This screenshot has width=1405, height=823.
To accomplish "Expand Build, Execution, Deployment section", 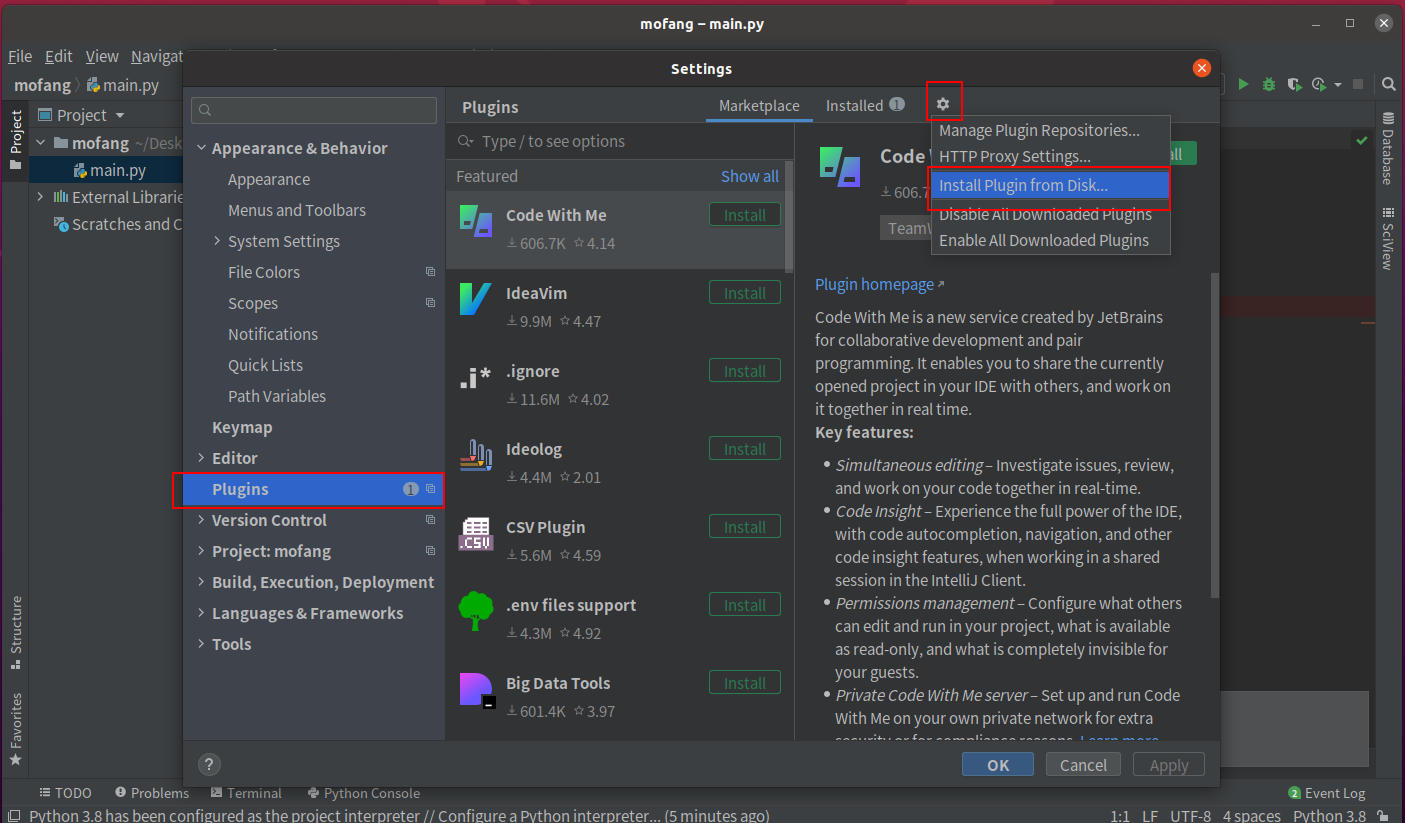I will click(201, 582).
